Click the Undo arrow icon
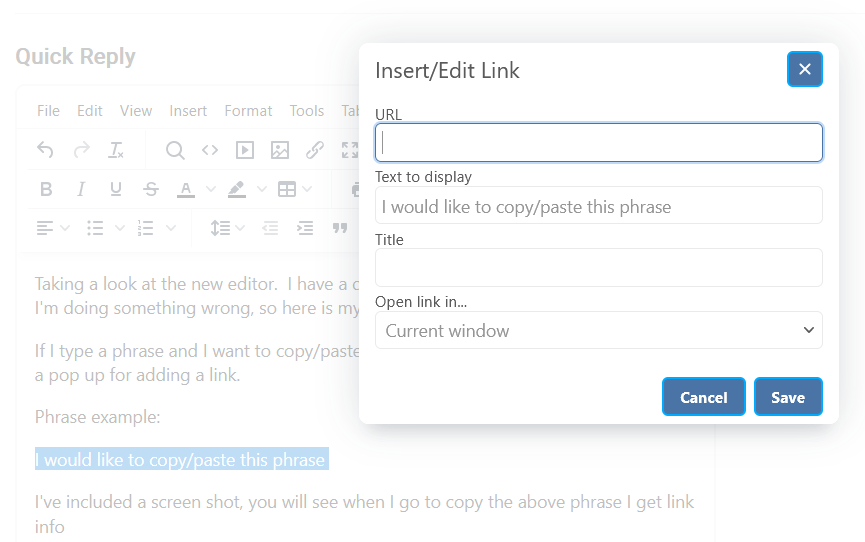Viewport: 865px width, 542px height. (45, 150)
